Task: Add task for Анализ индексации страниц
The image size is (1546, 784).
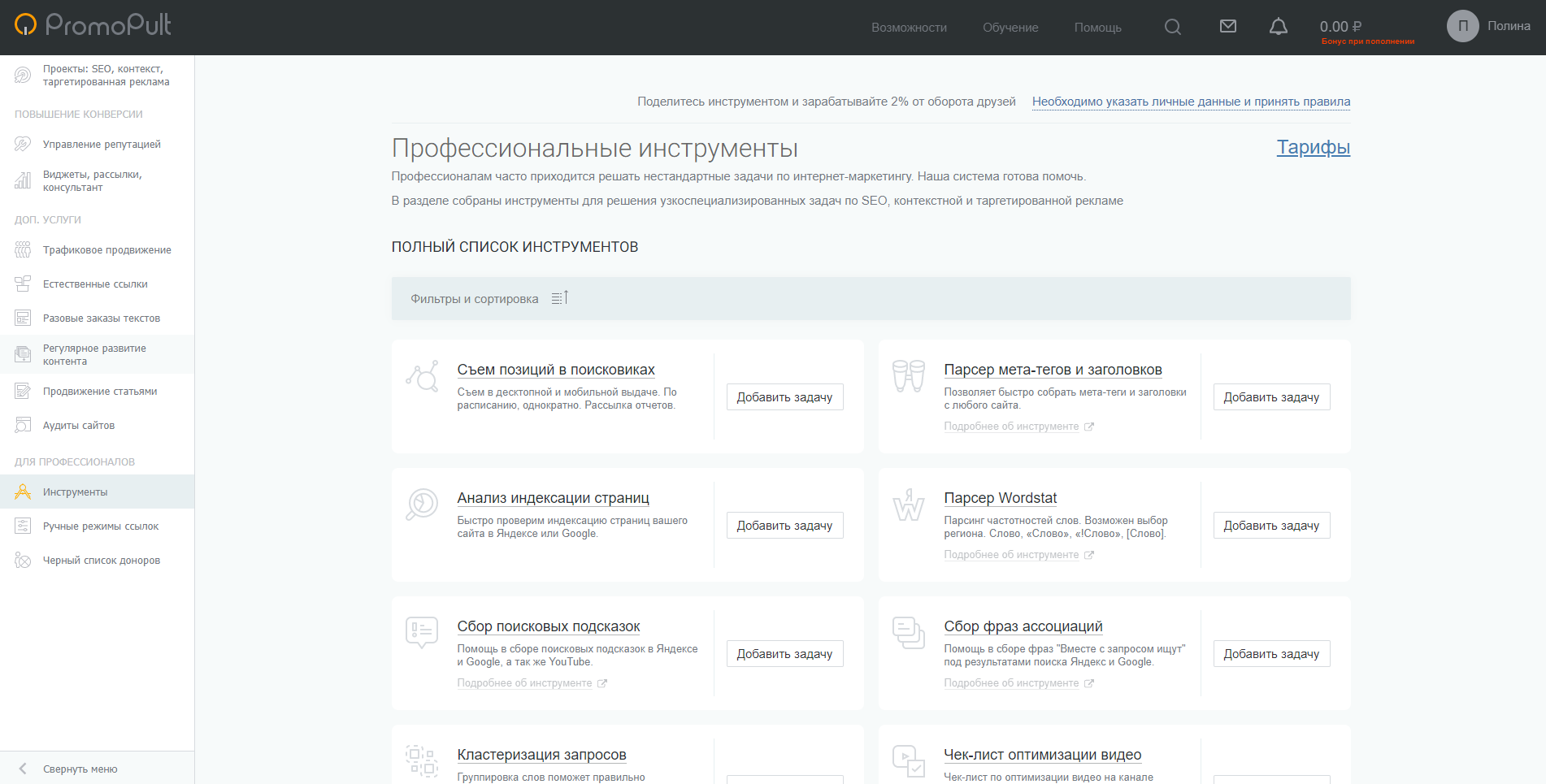Action: [x=784, y=526]
